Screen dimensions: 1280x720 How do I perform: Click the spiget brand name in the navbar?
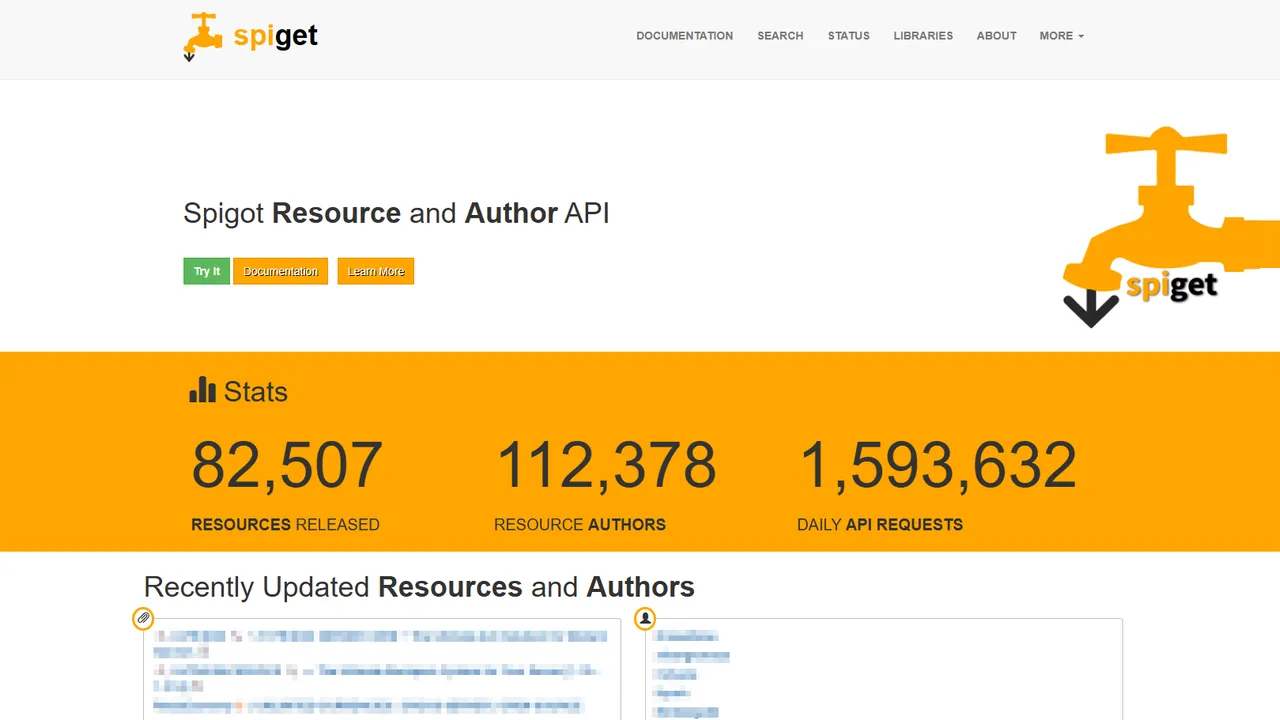275,36
